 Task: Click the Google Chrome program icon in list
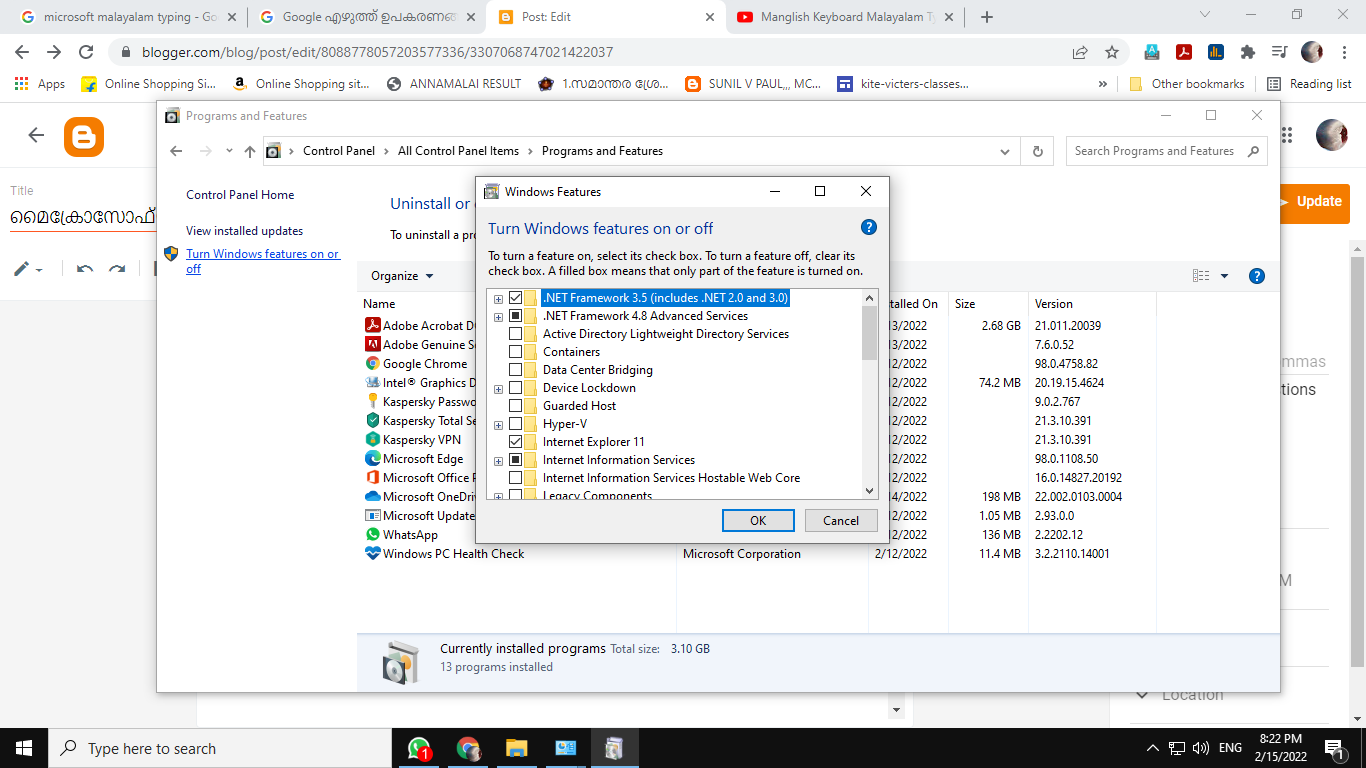point(372,364)
